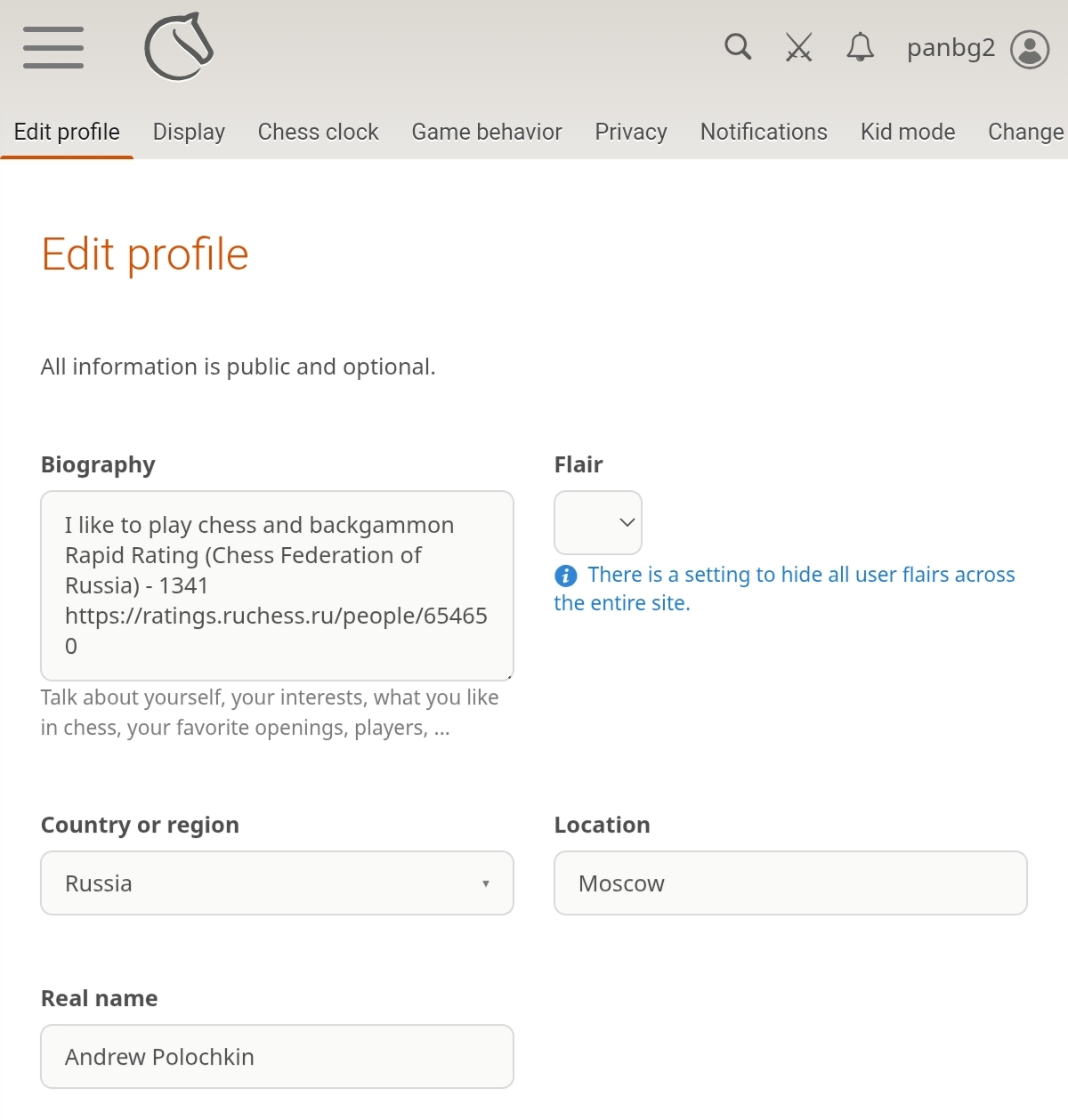This screenshot has width=1068, height=1120.
Task: Select the Edit profile tab
Action: click(x=67, y=132)
